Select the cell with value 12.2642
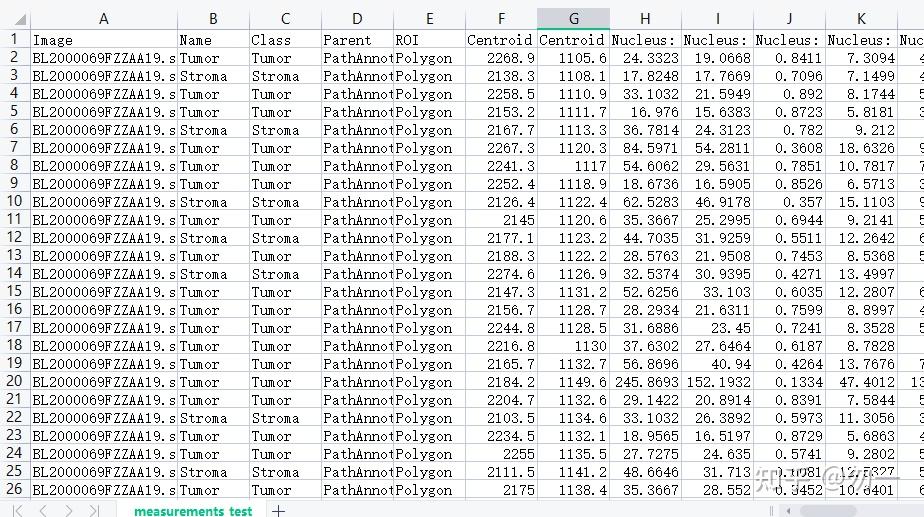924x517 pixels. 862,238
